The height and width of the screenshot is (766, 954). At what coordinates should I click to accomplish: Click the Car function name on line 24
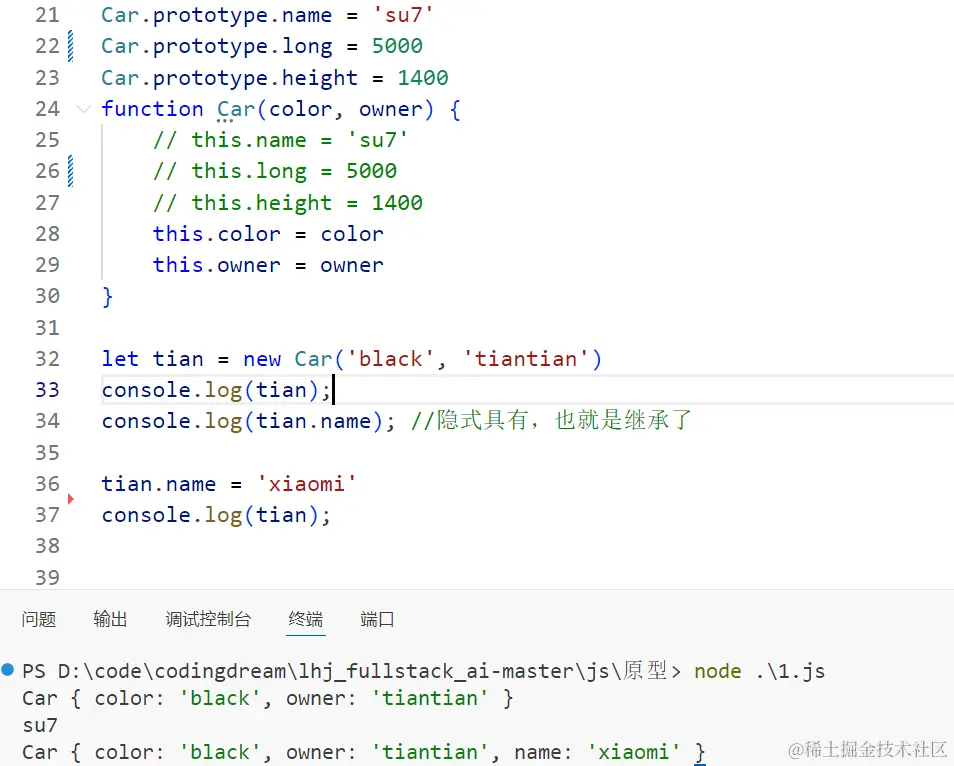pyautogui.click(x=236, y=110)
